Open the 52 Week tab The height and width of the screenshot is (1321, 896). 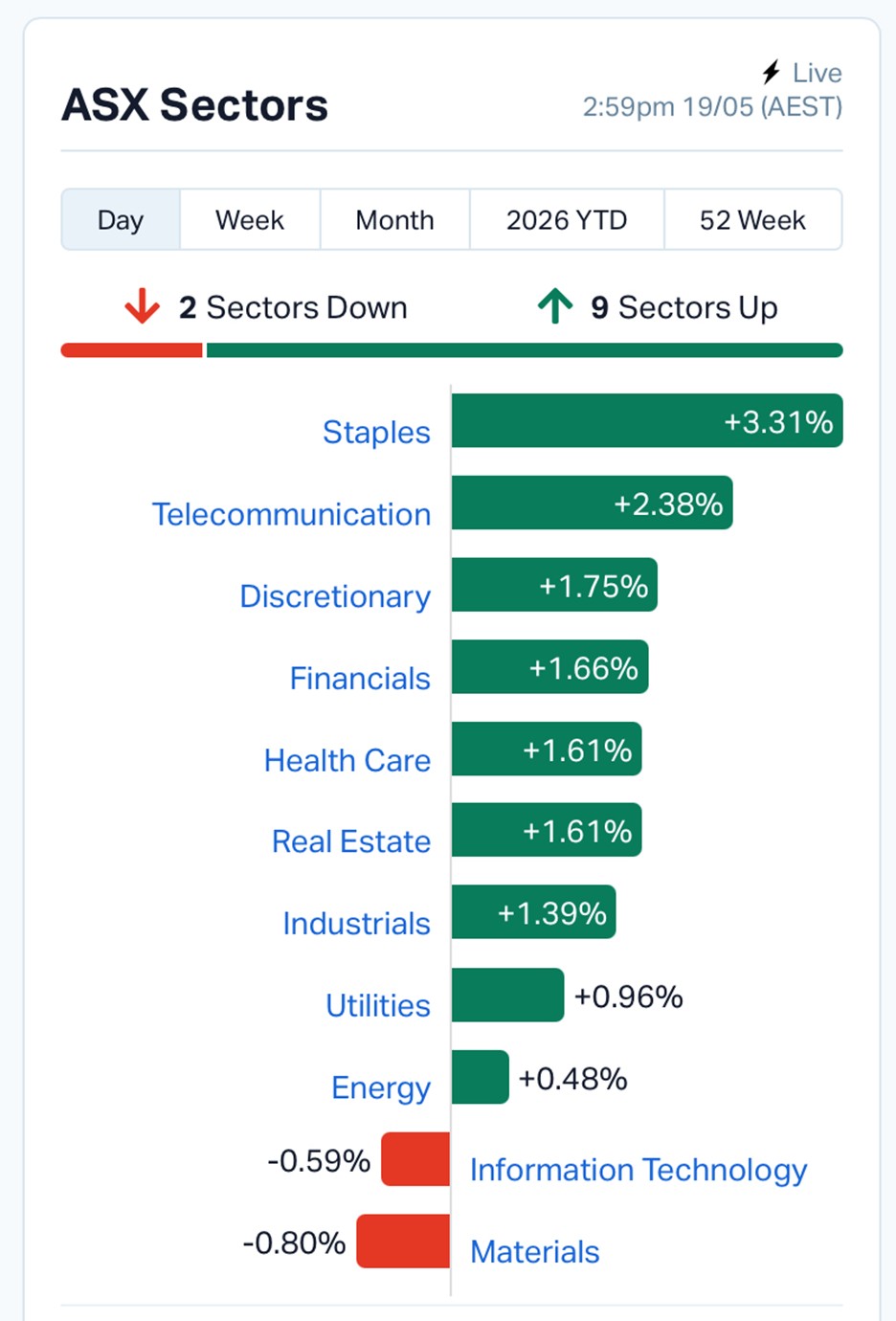(752, 220)
